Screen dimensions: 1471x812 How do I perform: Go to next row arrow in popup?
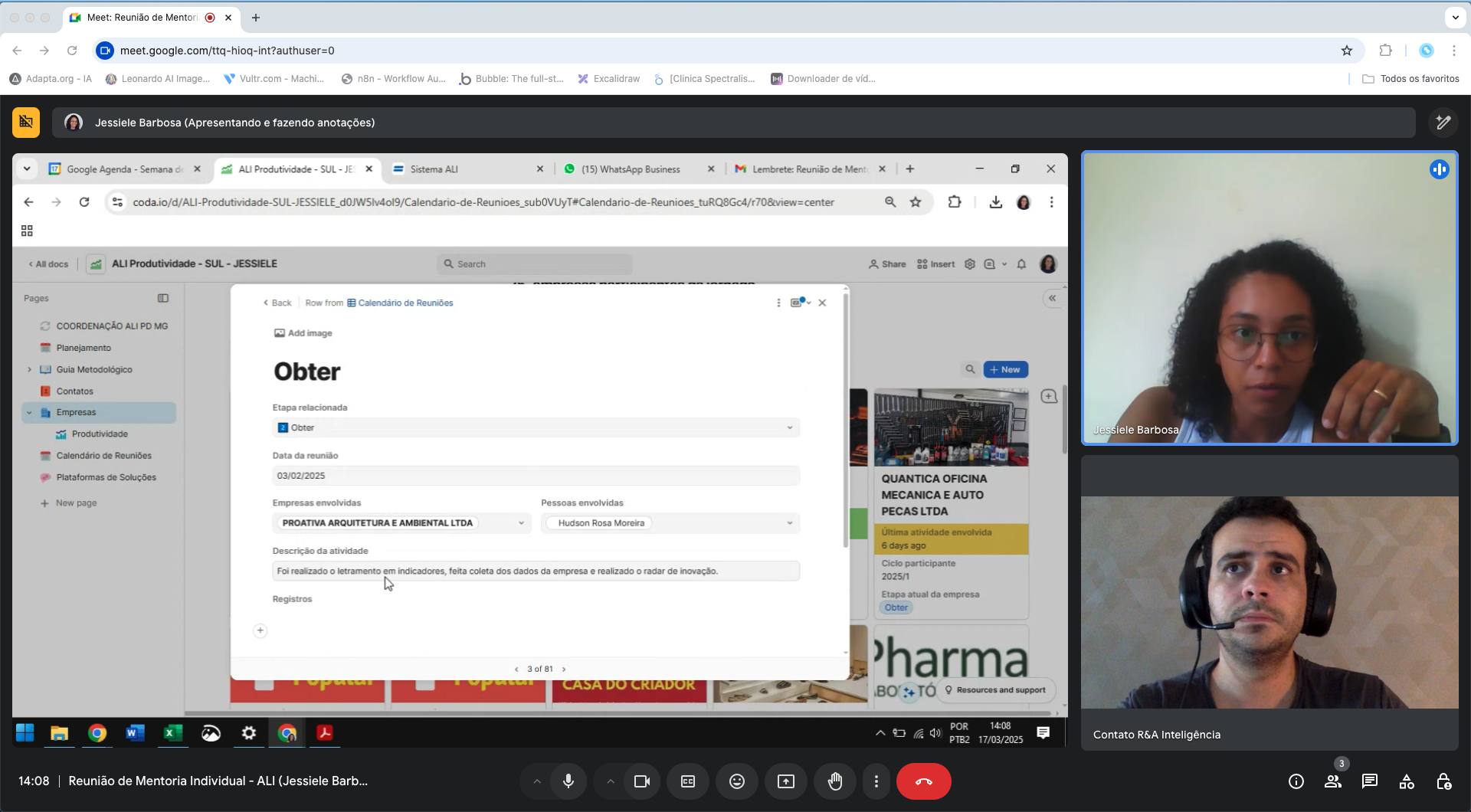564,670
